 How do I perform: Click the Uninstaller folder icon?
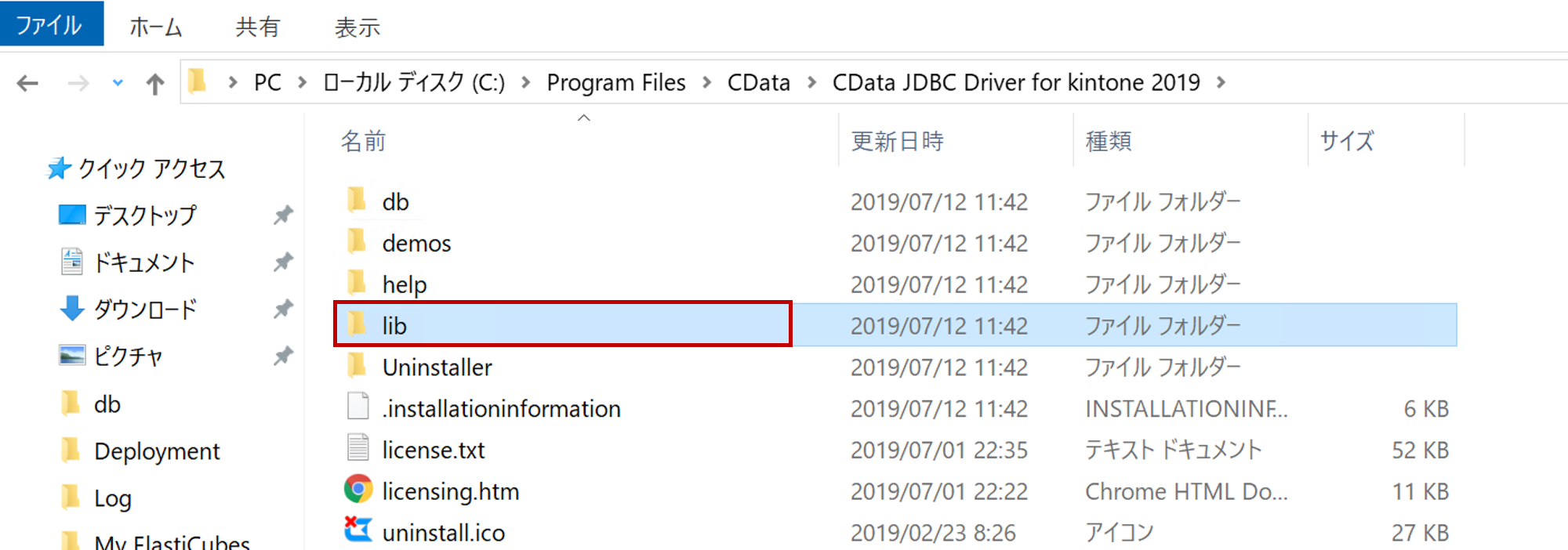click(357, 365)
